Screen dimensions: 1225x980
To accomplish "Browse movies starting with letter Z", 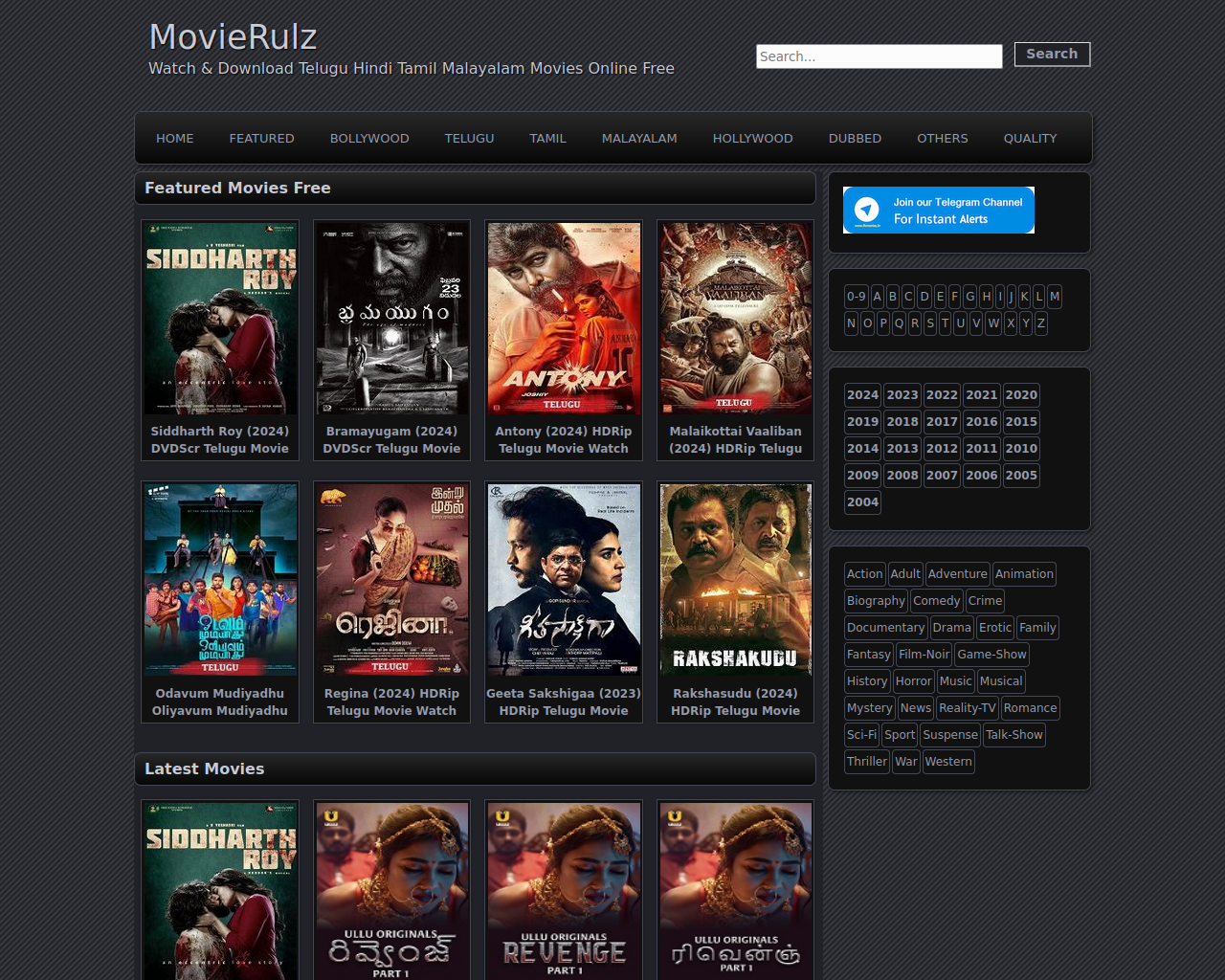I will point(1040,323).
